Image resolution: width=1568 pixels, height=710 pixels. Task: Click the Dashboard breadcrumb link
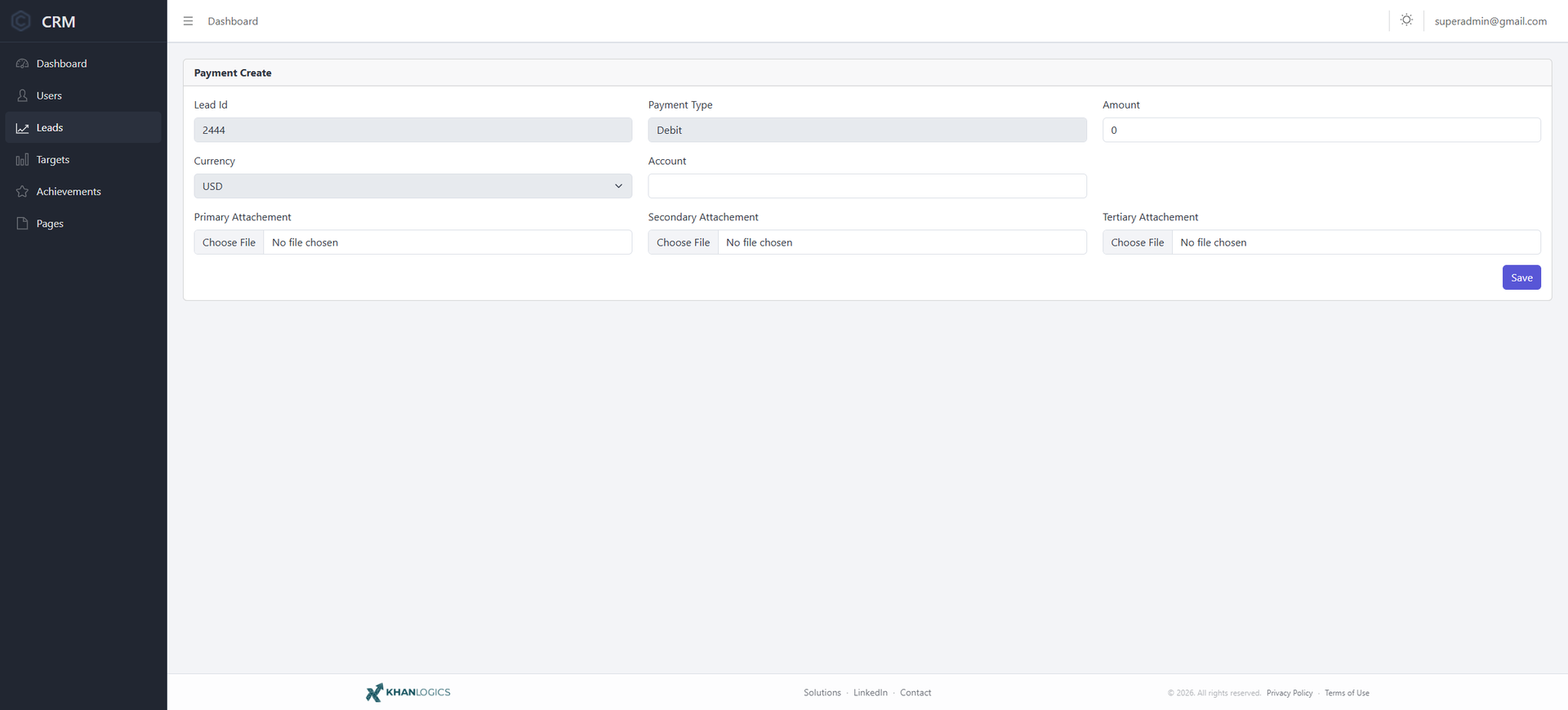point(233,21)
